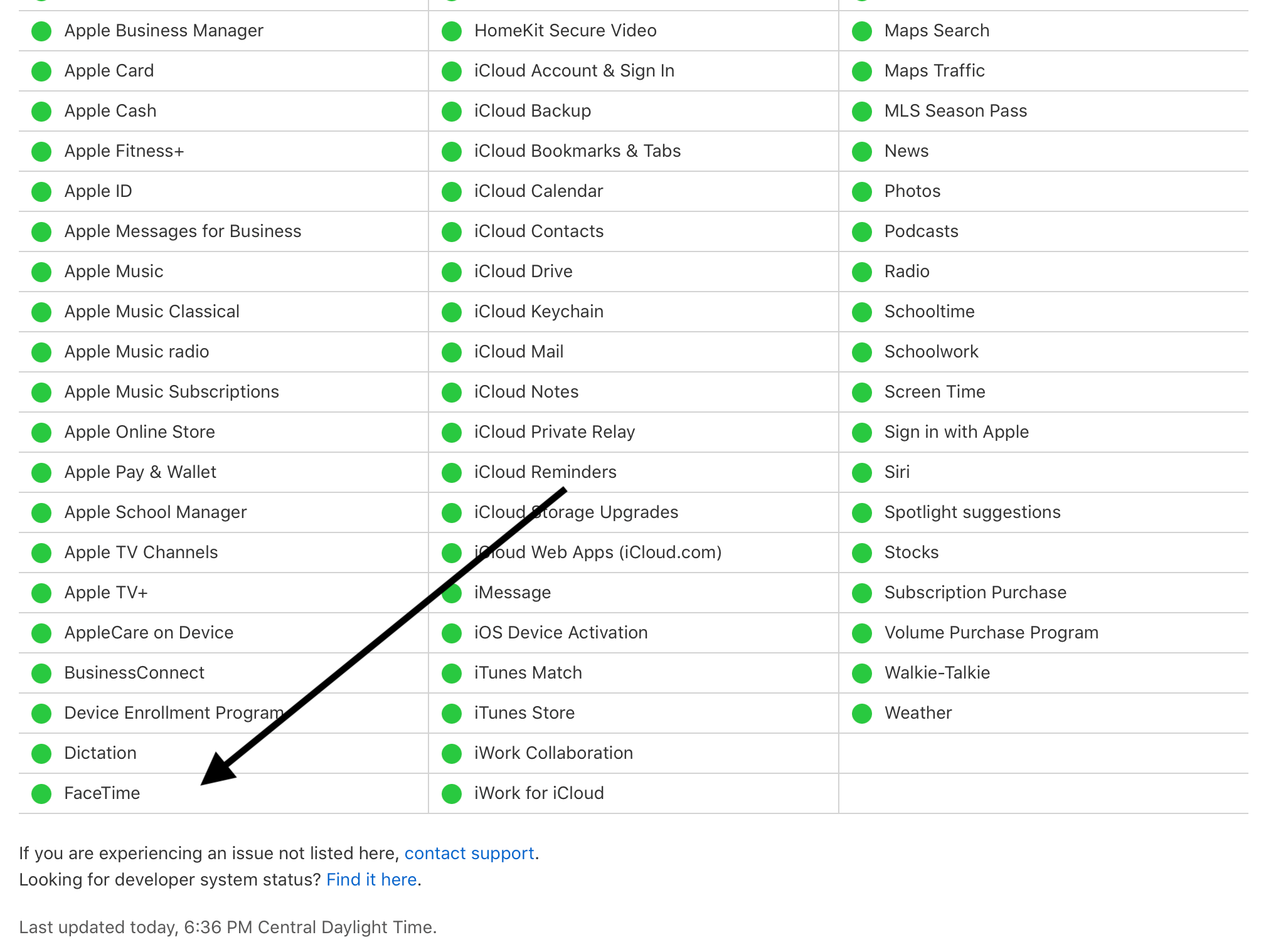Screen dimensions: 1266x952
Task: Click the green status dot beside iWork for iCloud
Action: [452, 794]
